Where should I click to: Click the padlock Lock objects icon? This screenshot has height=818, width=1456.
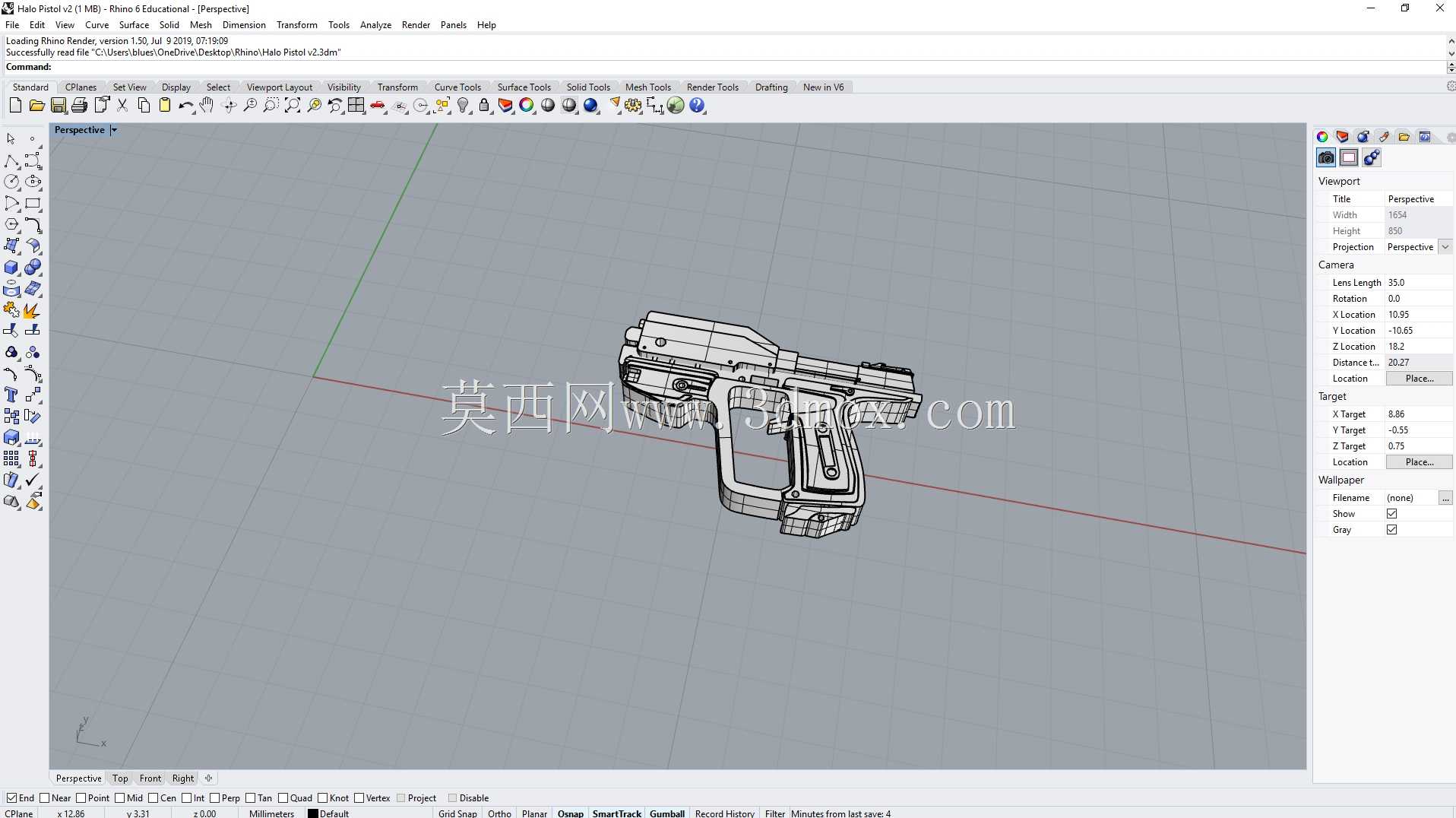click(x=484, y=106)
